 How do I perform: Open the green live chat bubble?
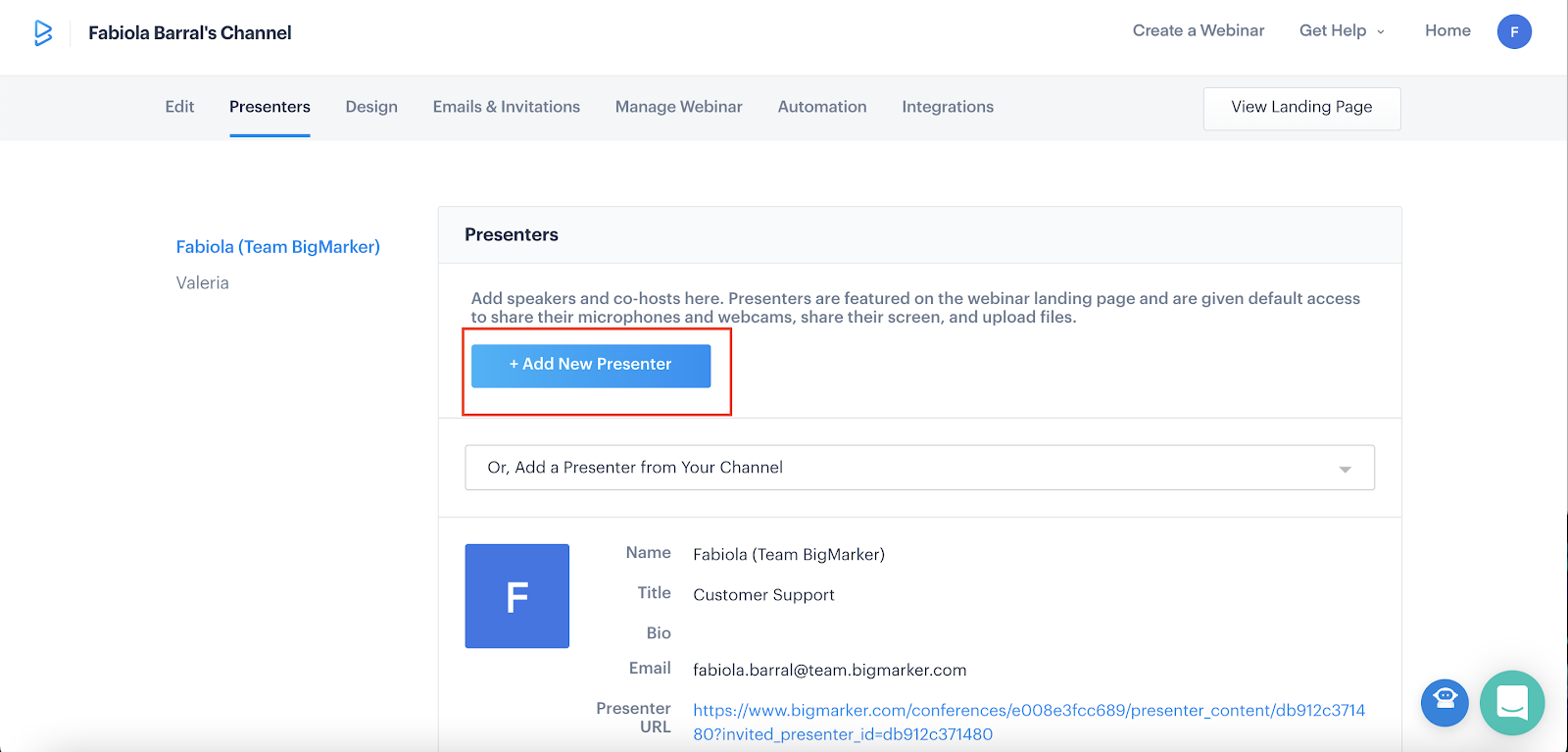(x=1512, y=702)
